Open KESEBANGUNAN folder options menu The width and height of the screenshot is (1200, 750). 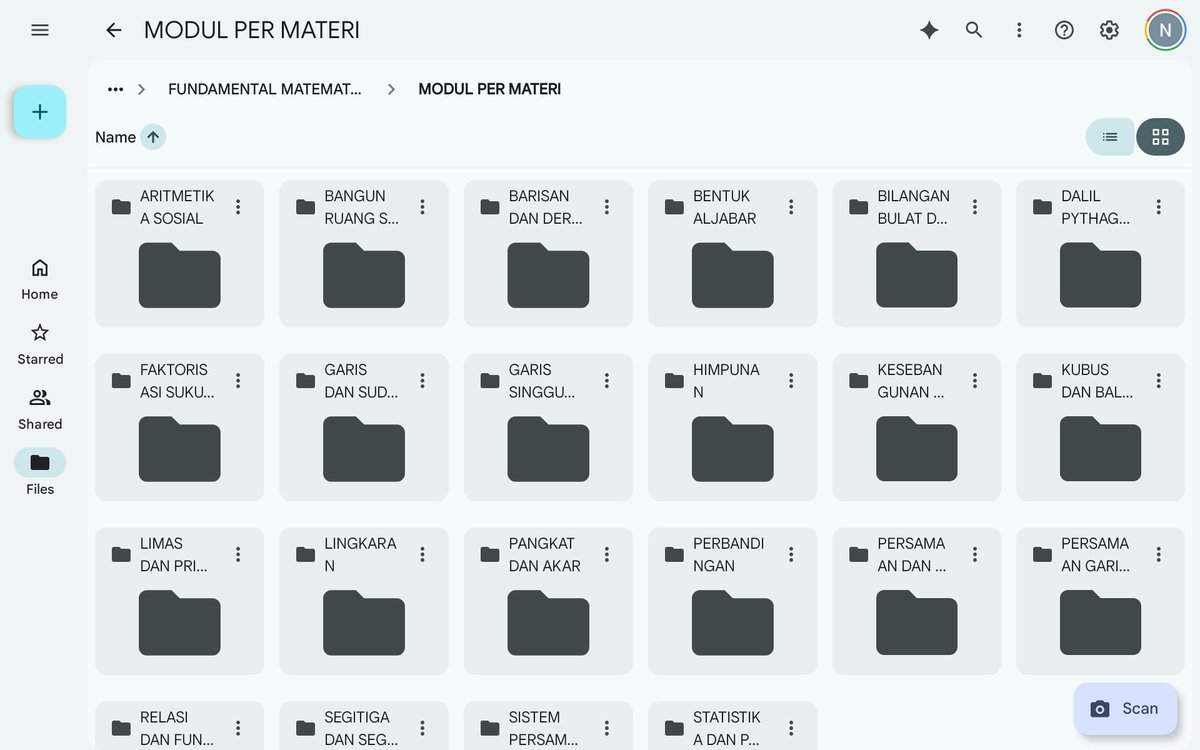coord(975,381)
